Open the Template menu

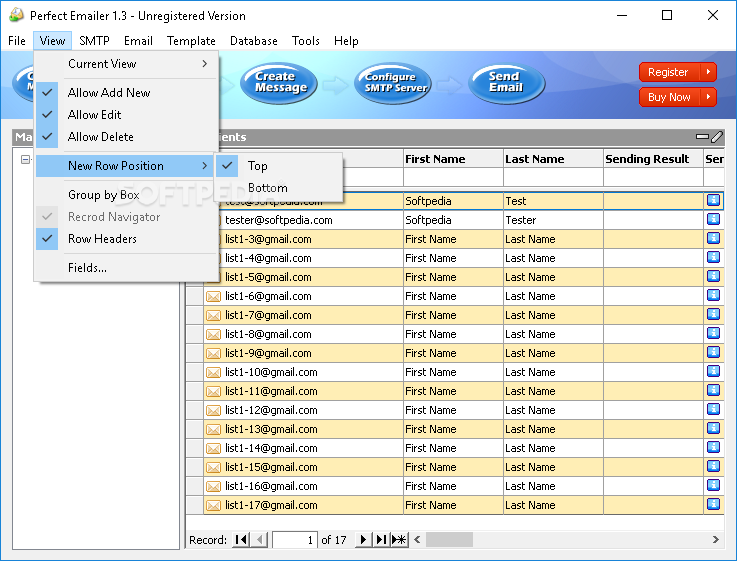[191, 41]
